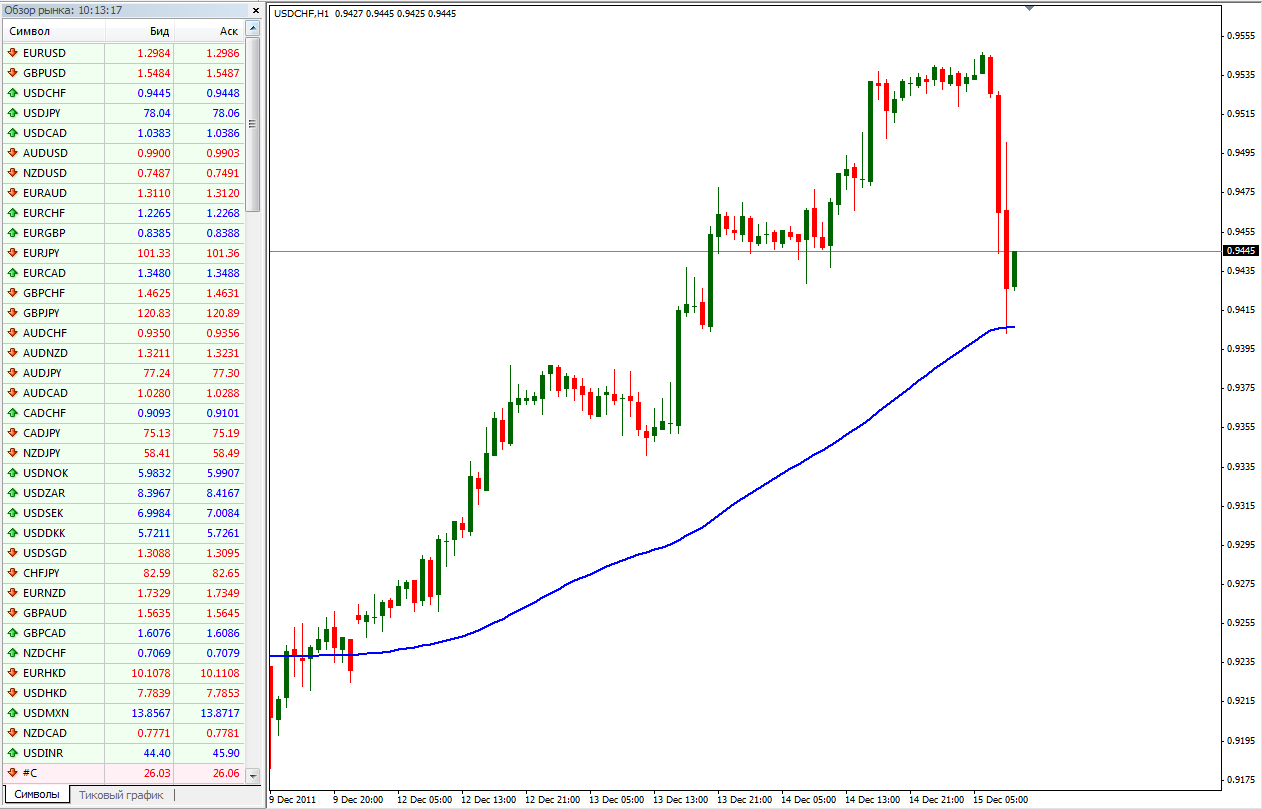1262x809 pixels.
Task: Select the GBPAUD symbol name
Action: click(45, 613)
